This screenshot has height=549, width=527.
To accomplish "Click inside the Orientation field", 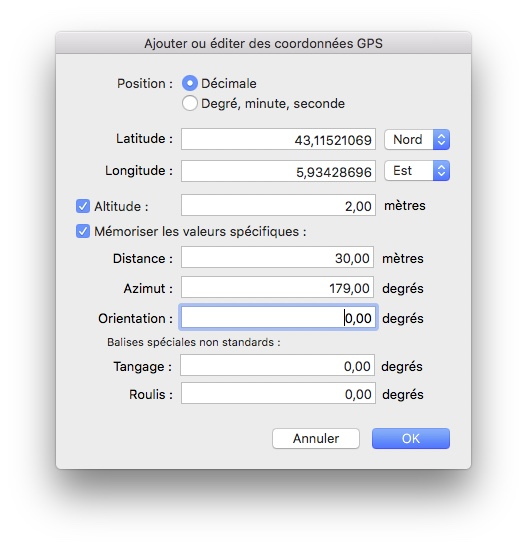I will point(278,318).
